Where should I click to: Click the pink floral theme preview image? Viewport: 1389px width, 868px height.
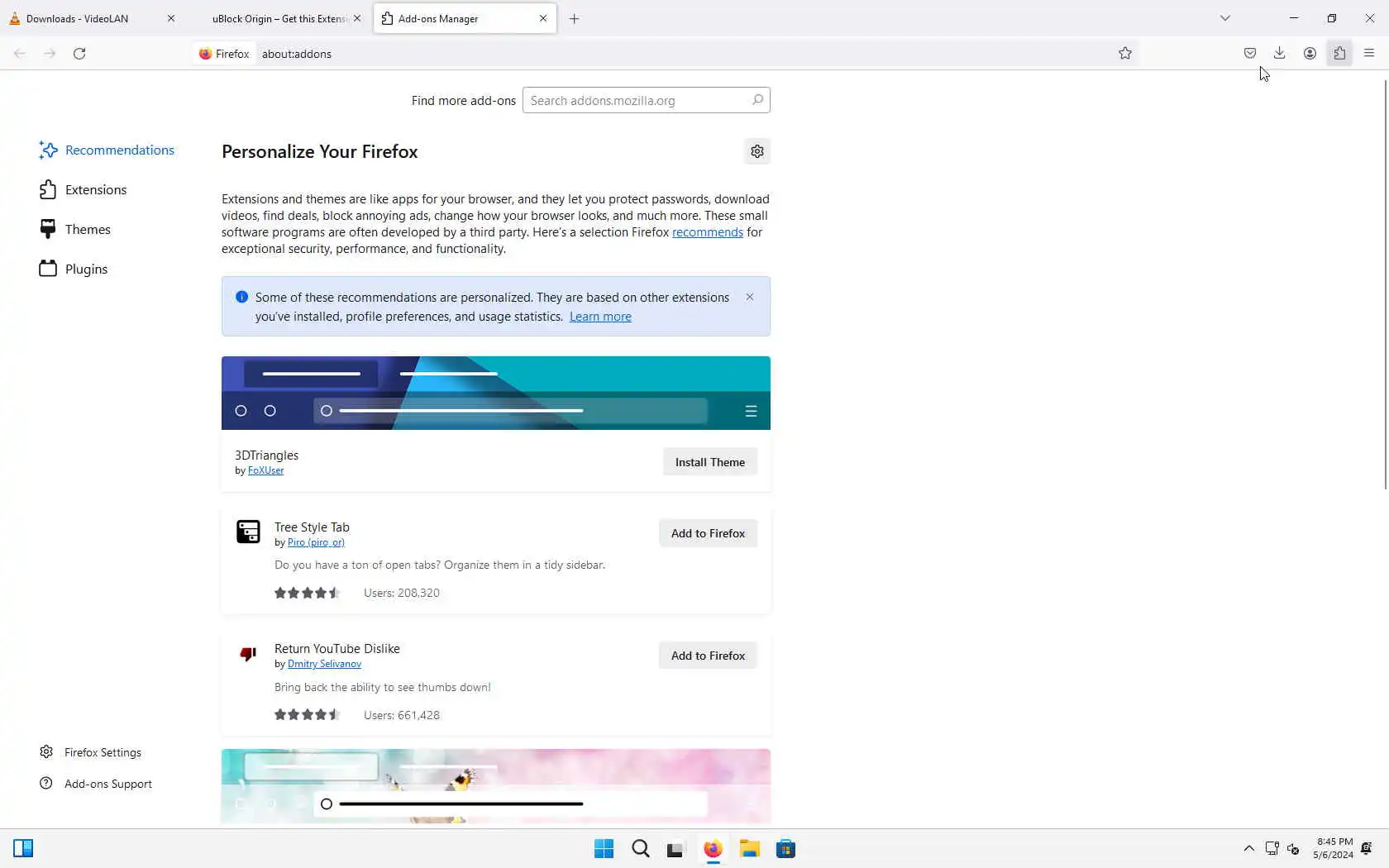496,786
